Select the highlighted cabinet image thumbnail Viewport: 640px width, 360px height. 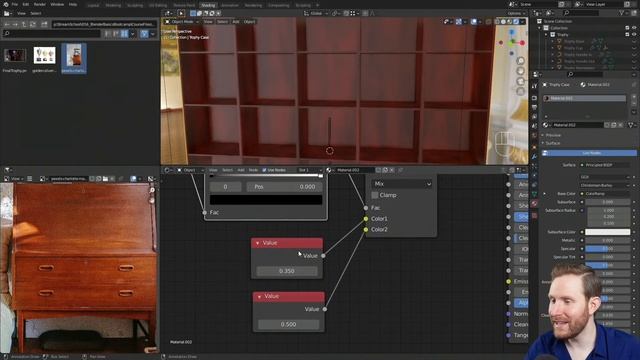pyautogui.click(x=74, y=59)
